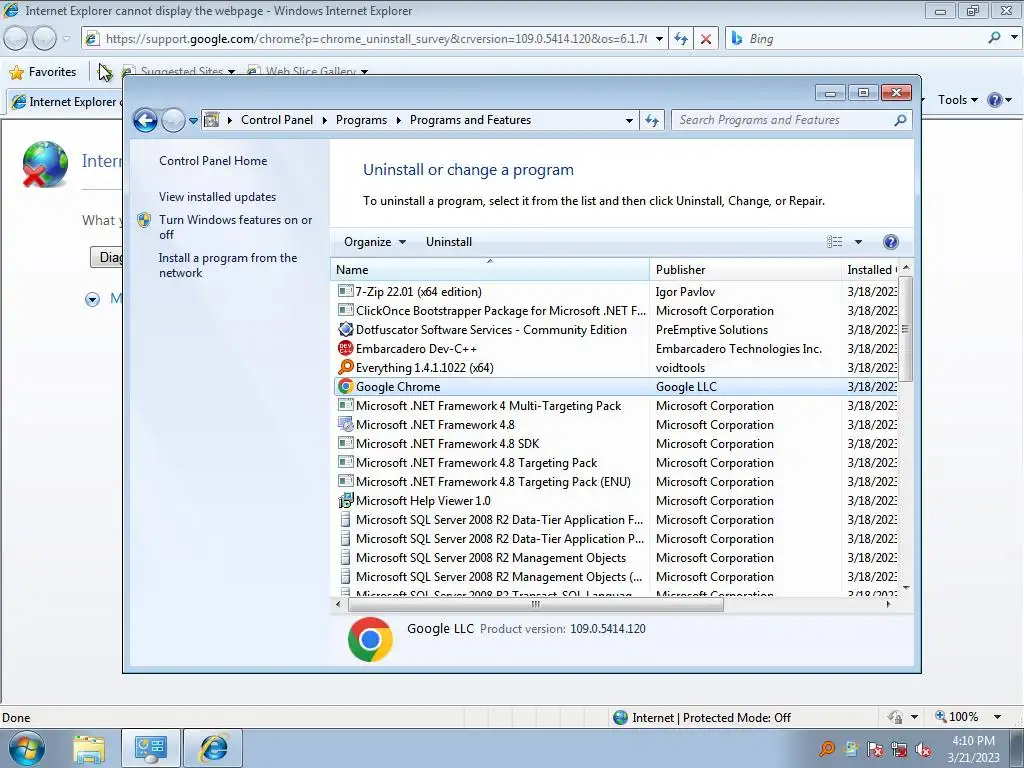Image resolution: width=1024 pixels, height=768 pixels.
Task: Open Favorites in Internet Explorer
Action: tap(42, 72)
